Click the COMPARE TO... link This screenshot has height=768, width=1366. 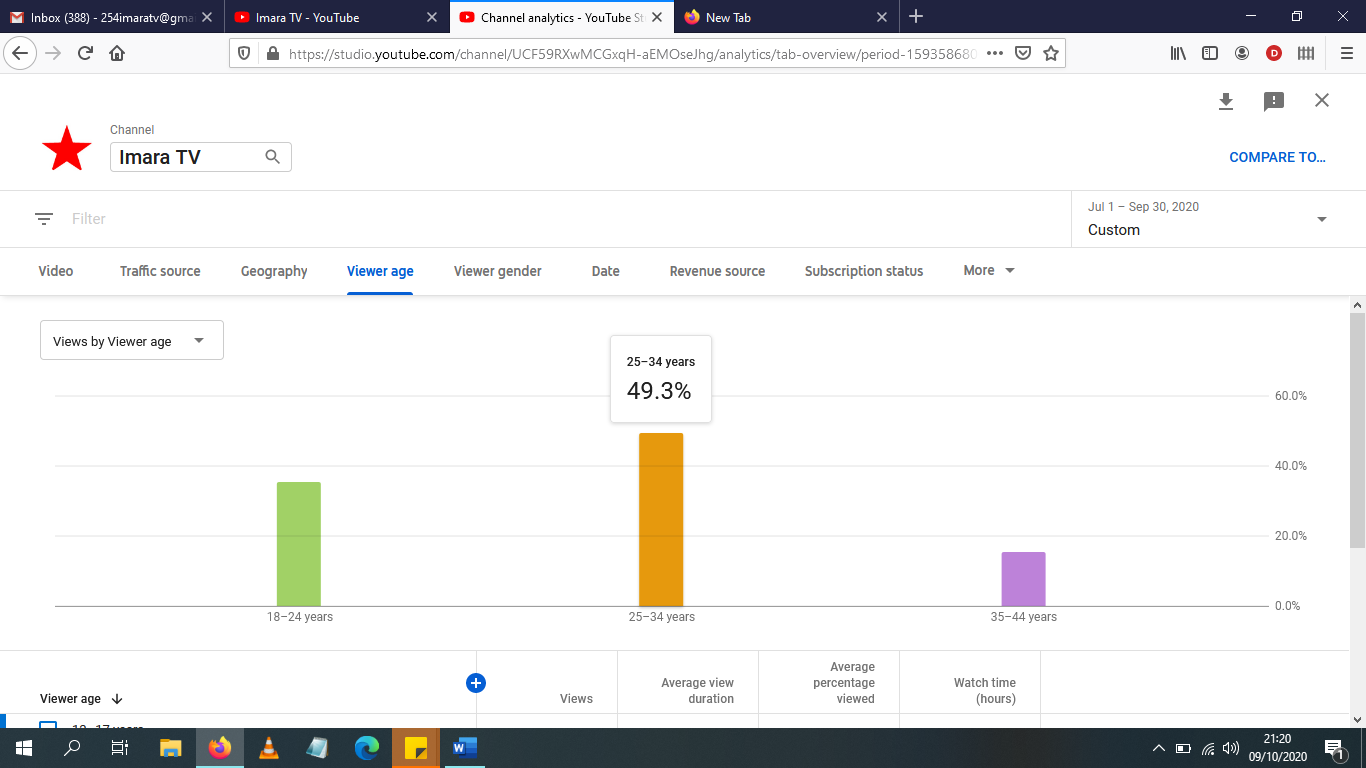click(x=1277, y=157)
